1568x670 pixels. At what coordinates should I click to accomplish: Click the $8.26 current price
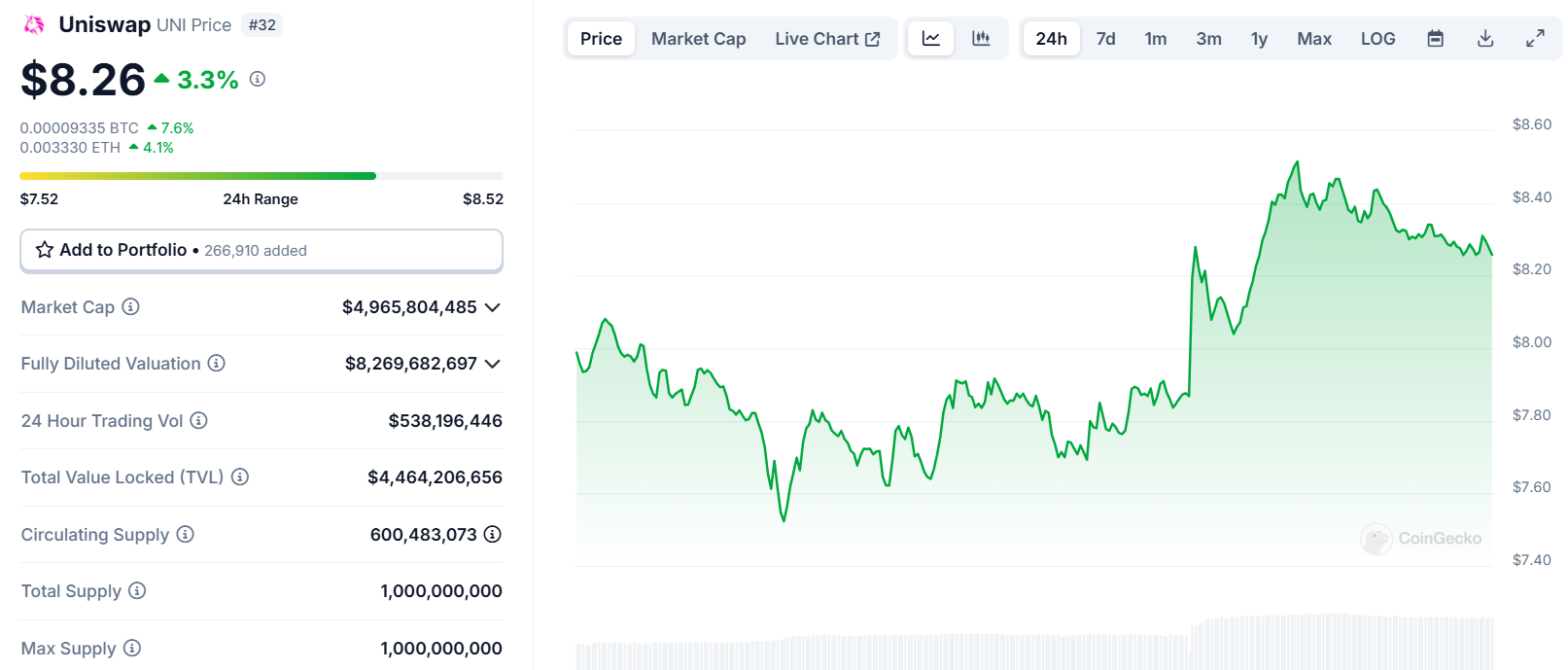click(84, 80)
